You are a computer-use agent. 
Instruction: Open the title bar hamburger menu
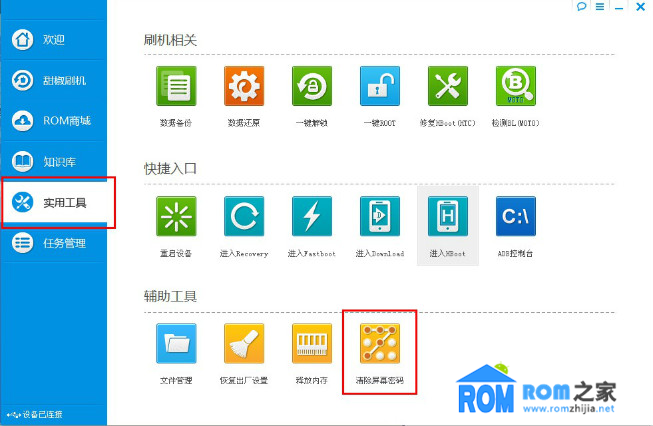point(600,6)
